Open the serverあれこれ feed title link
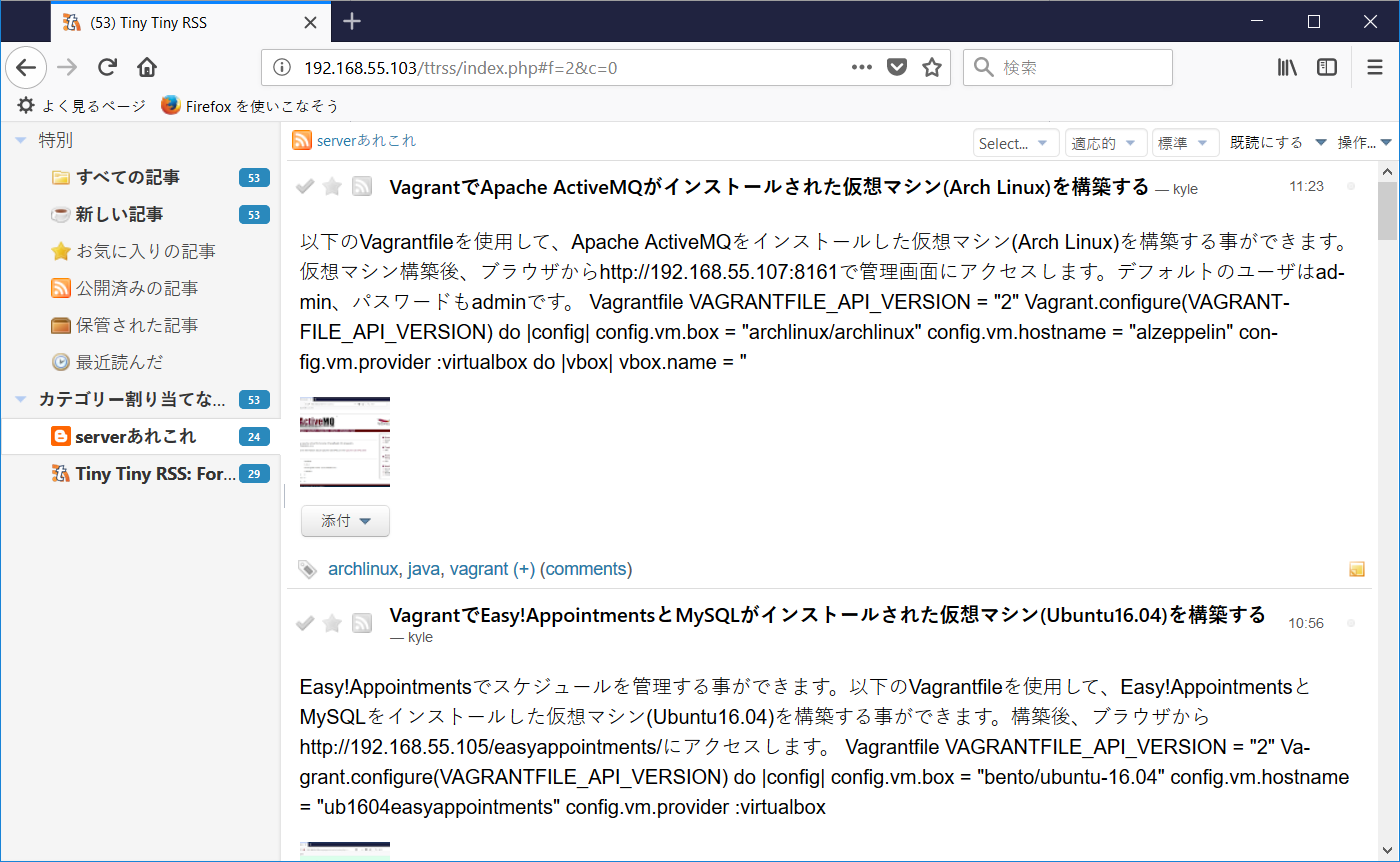This screenshot has width=1400, height=862. pos(366,141)
